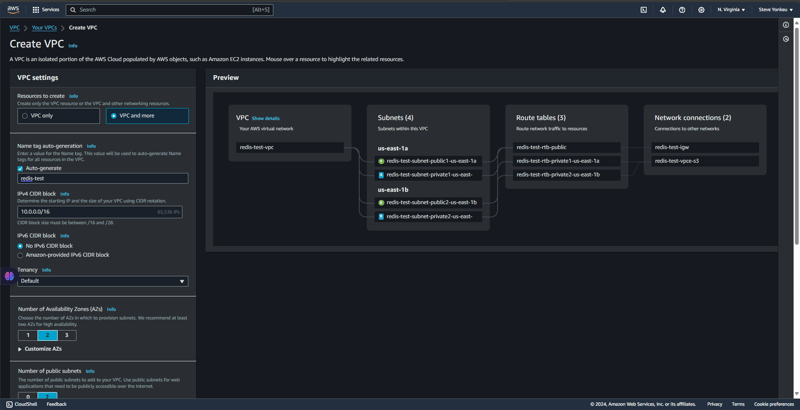The height and width of the screenshot is (410, 800).
Task: Select redis-test-subnet-public1-us-east-1a in preview
Action: (x=429, y=161)
